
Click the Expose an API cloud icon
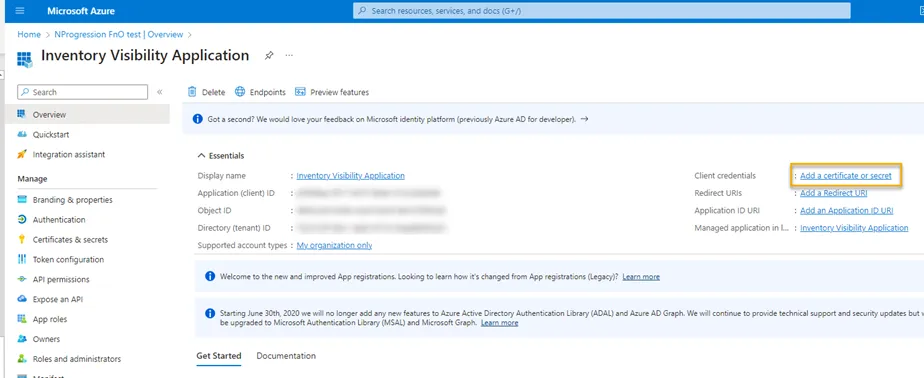22,299
